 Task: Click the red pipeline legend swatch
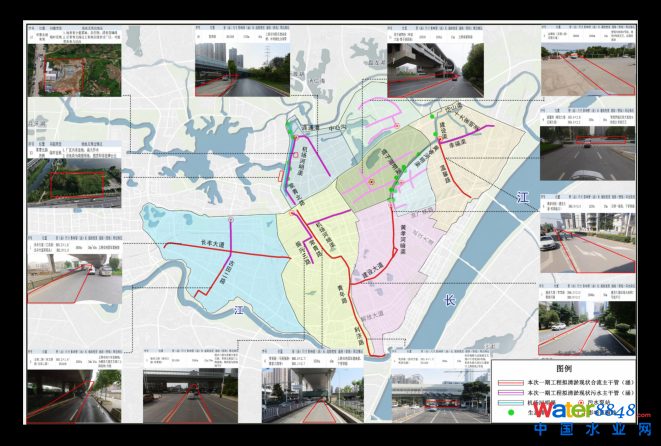point(508,383)
